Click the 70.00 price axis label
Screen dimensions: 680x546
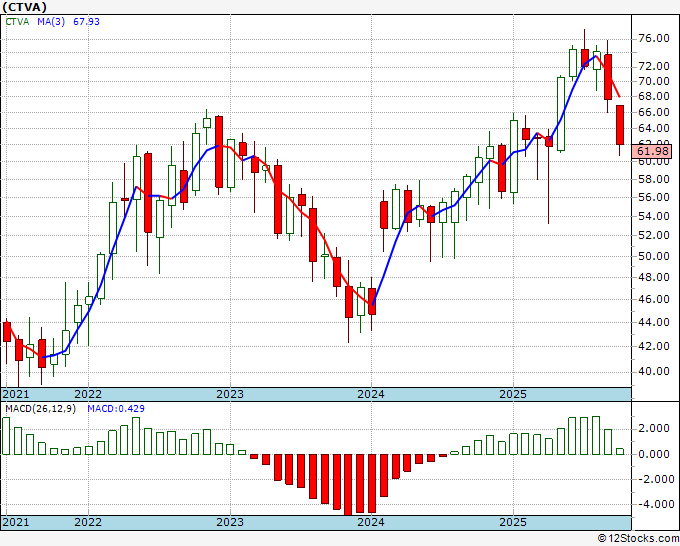[x=654, y=81]
